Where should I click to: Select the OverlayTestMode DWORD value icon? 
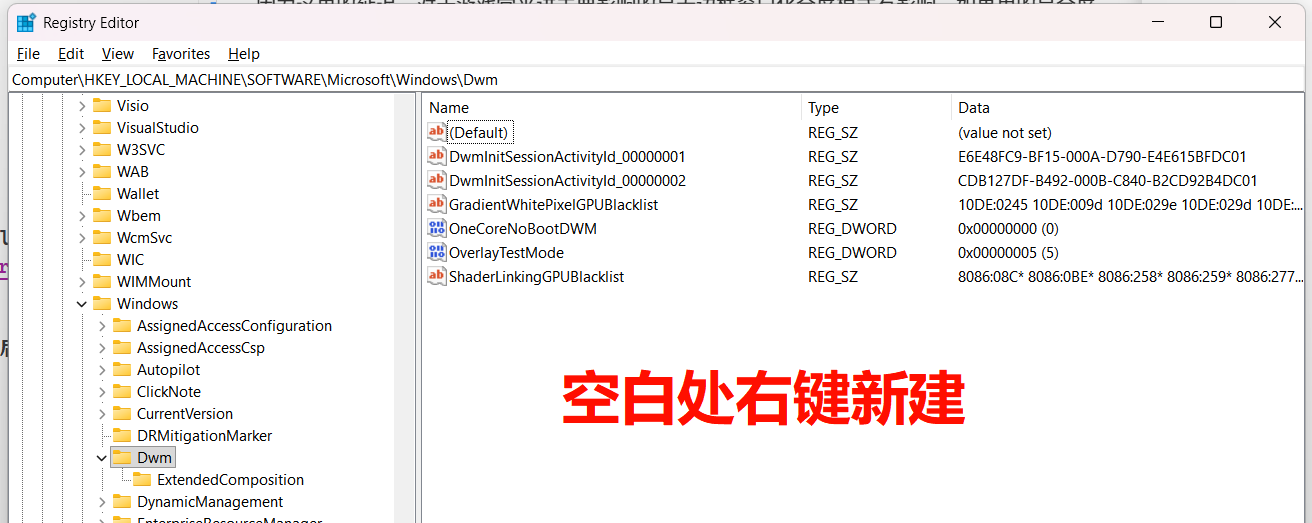pos(436,252)
